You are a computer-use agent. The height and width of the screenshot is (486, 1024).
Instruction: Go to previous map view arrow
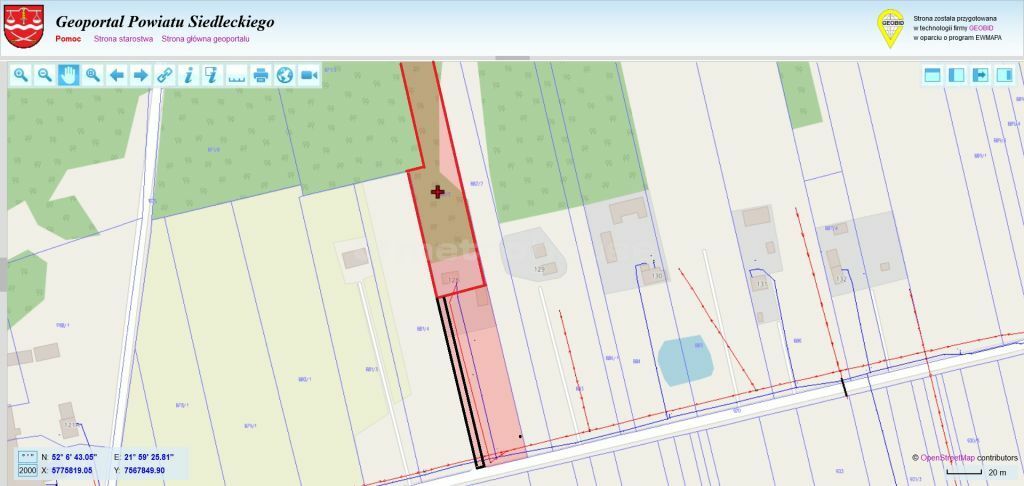click(117, 75)
